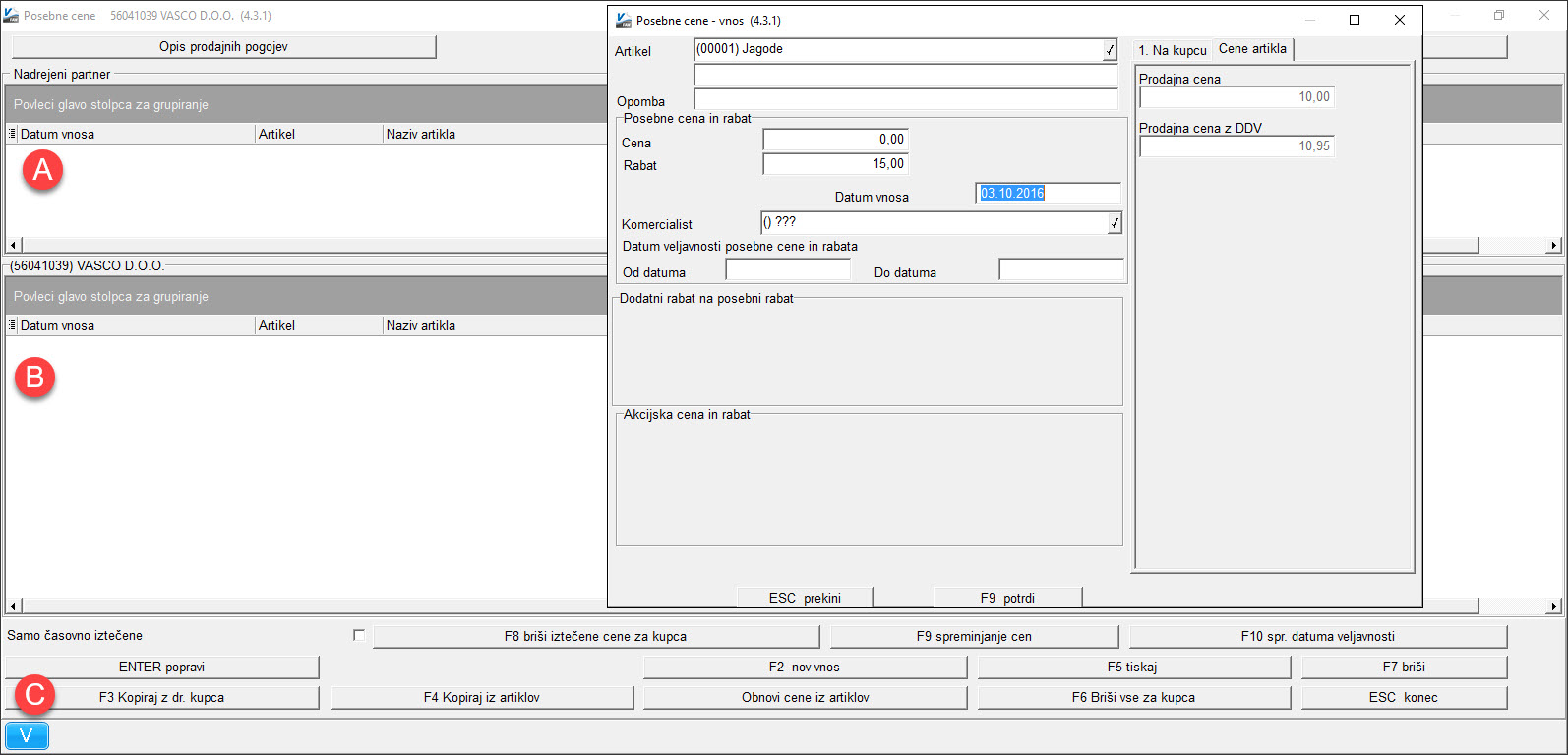Image resolution: width=1568 pixels, height=755 pixels.
Task: Click F4 Kopiraj iz artiklov button
Action: 482,697
